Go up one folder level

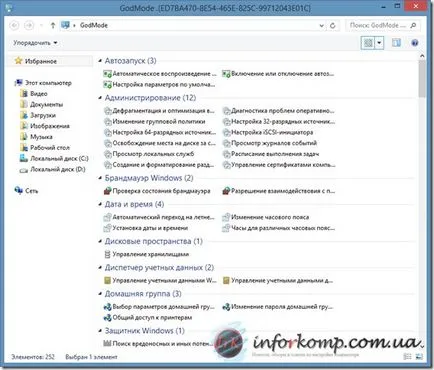click(x=52, y=25)
